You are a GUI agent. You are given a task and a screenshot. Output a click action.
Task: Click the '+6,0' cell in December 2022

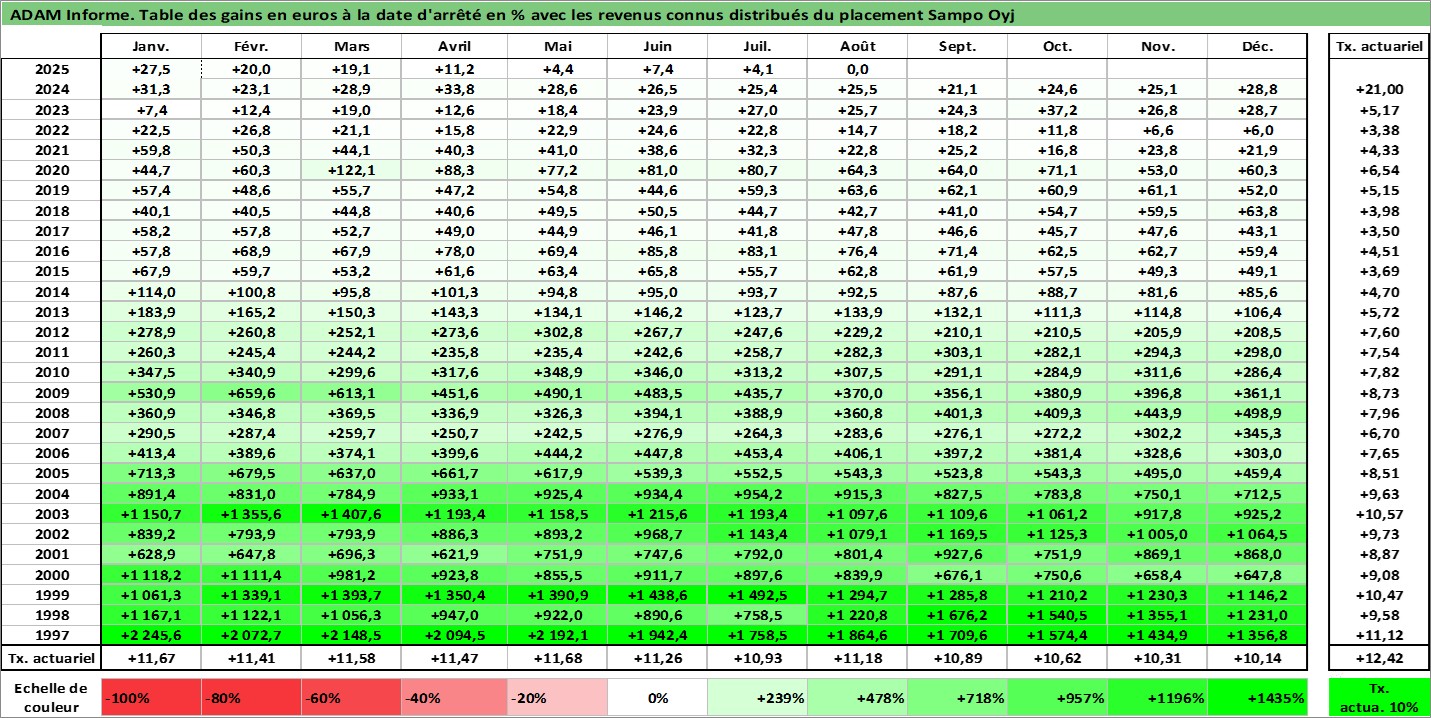pos(1258,130)
